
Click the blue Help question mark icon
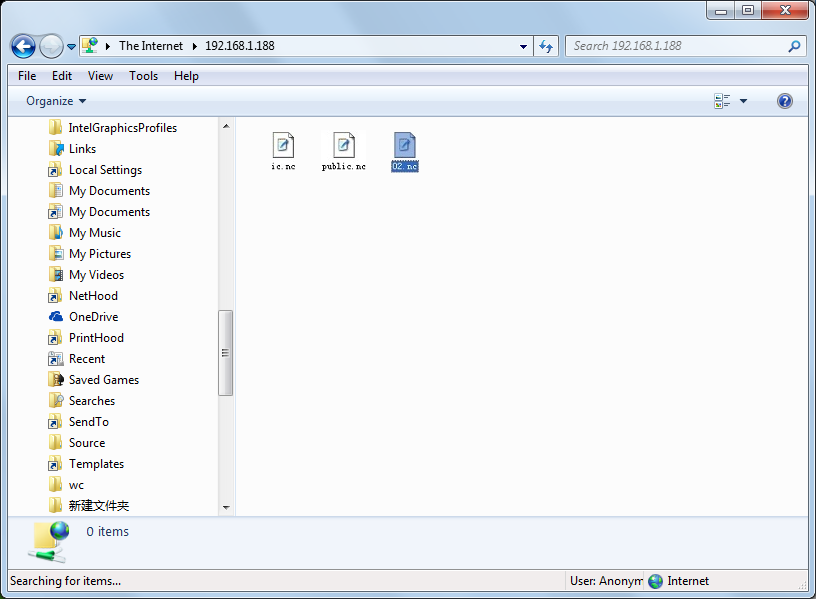coord(785,101)
